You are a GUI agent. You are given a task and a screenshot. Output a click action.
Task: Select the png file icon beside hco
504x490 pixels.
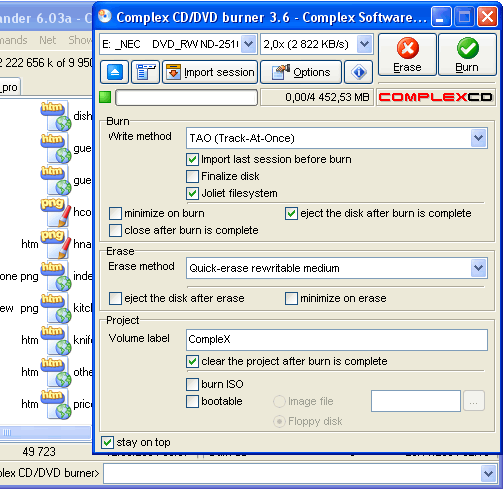coord(56,212)
